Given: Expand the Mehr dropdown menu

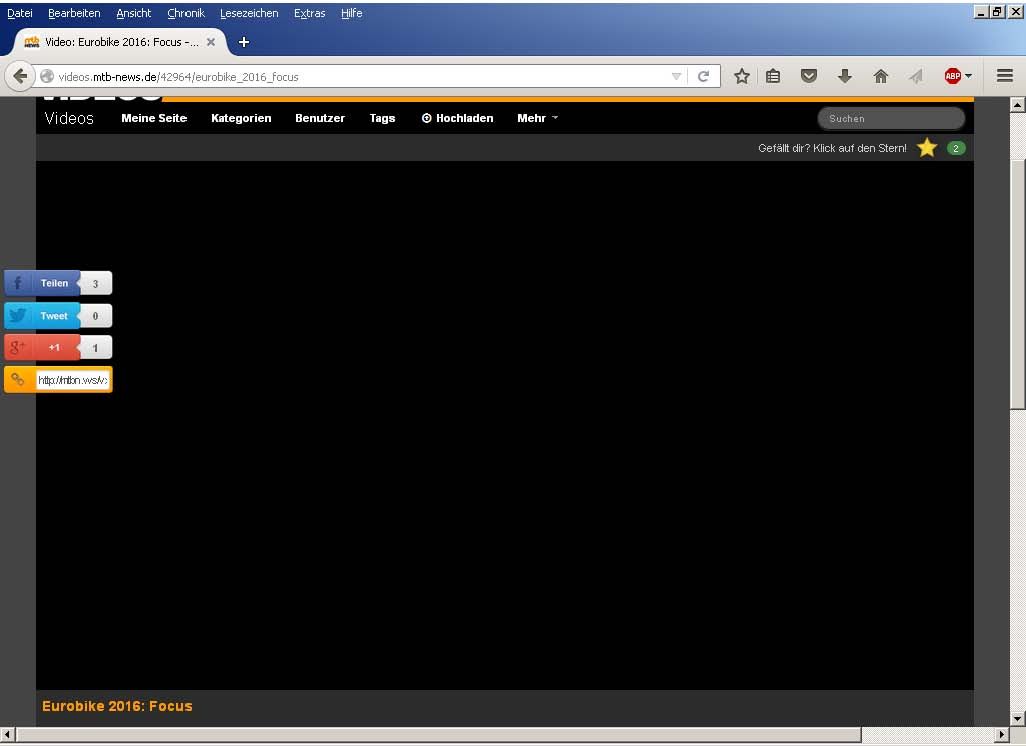Looking at the screenshot, I should click(537, 118).
